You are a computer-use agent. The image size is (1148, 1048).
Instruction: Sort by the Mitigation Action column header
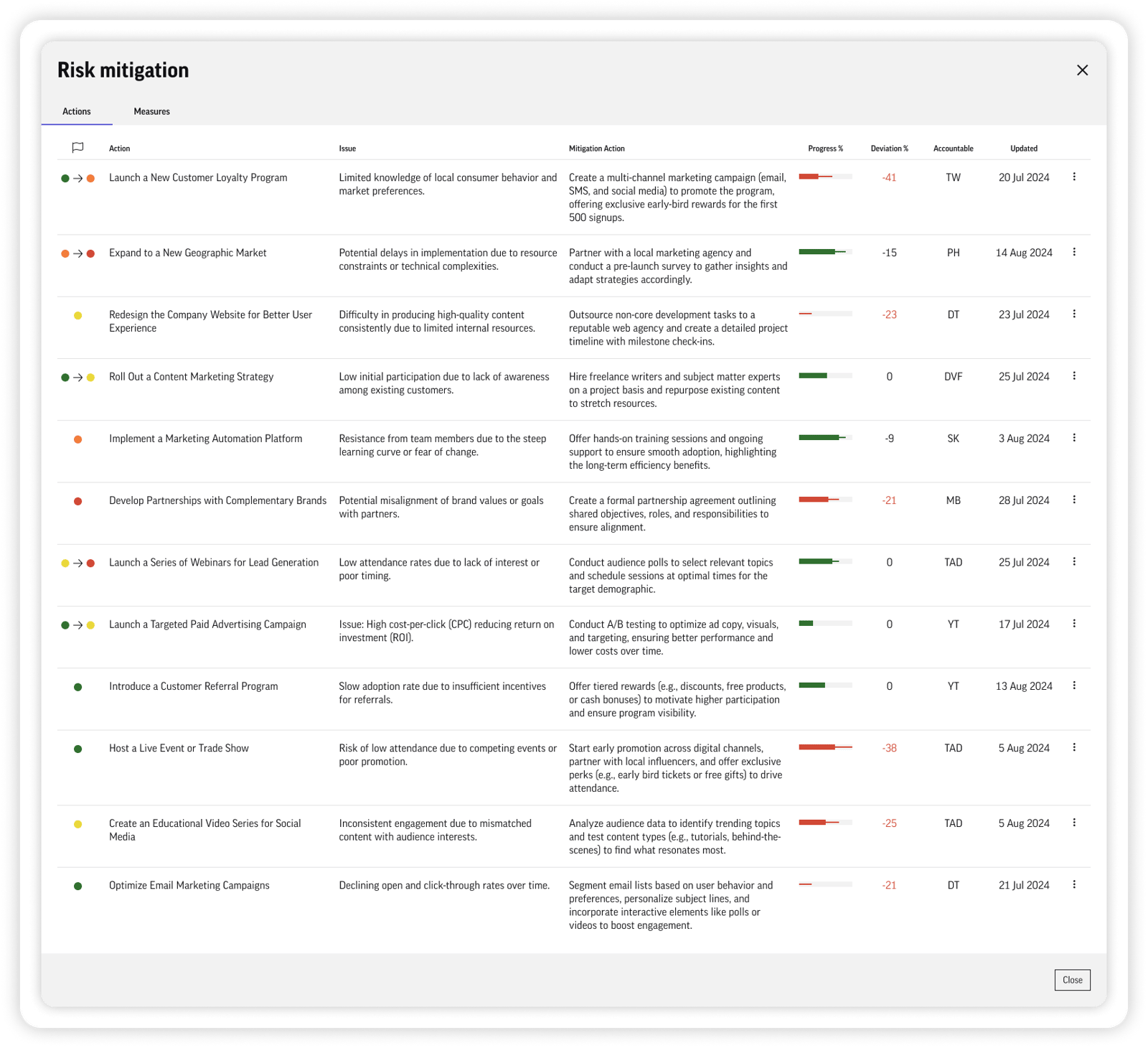(x=596, y=149)
